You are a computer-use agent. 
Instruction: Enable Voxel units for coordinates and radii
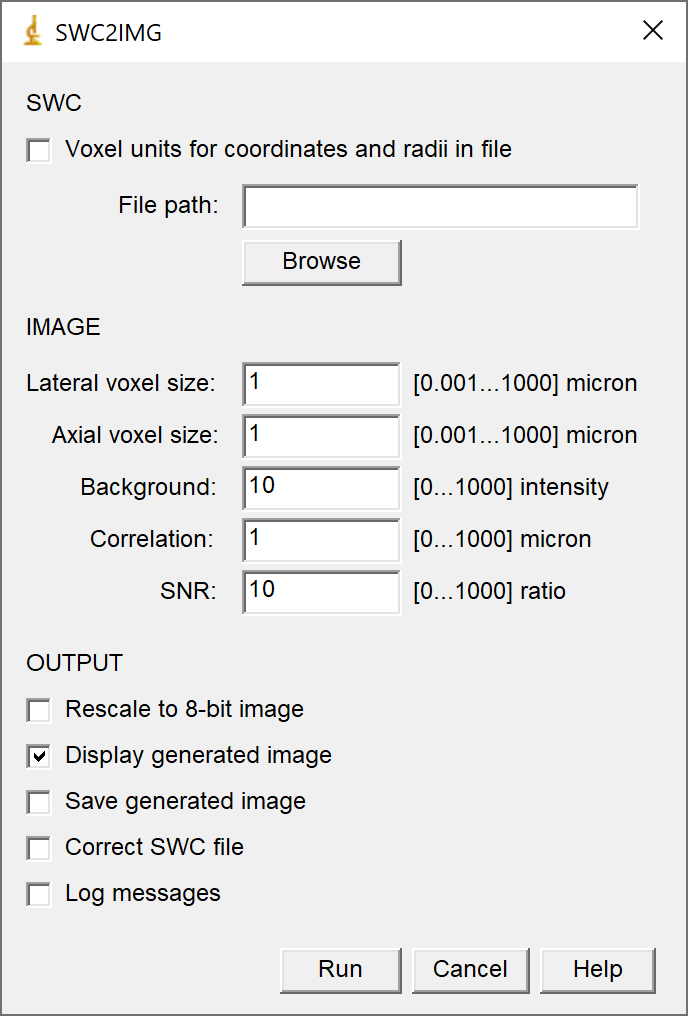37,150
